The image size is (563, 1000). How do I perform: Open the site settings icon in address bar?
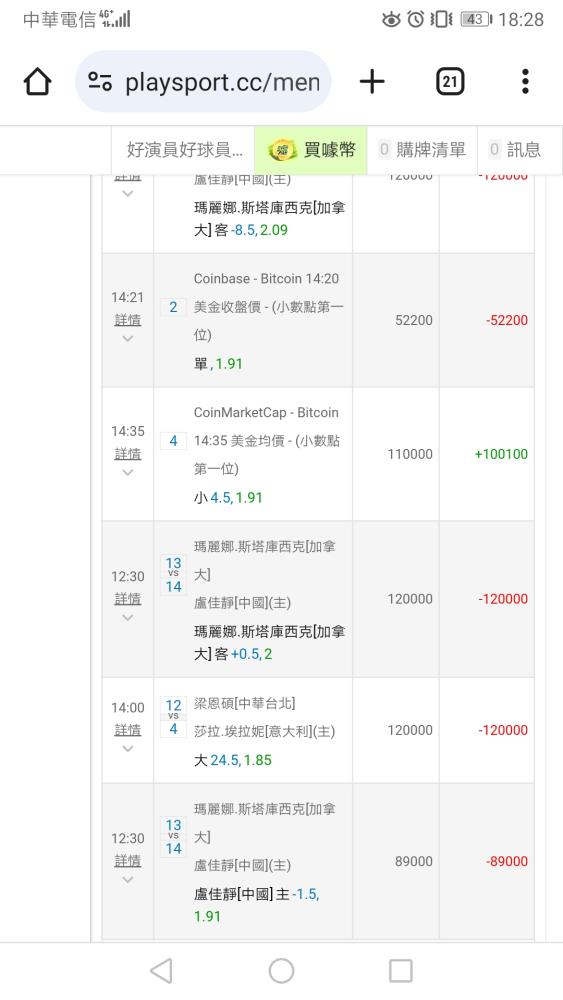click(x=100, y=82)
